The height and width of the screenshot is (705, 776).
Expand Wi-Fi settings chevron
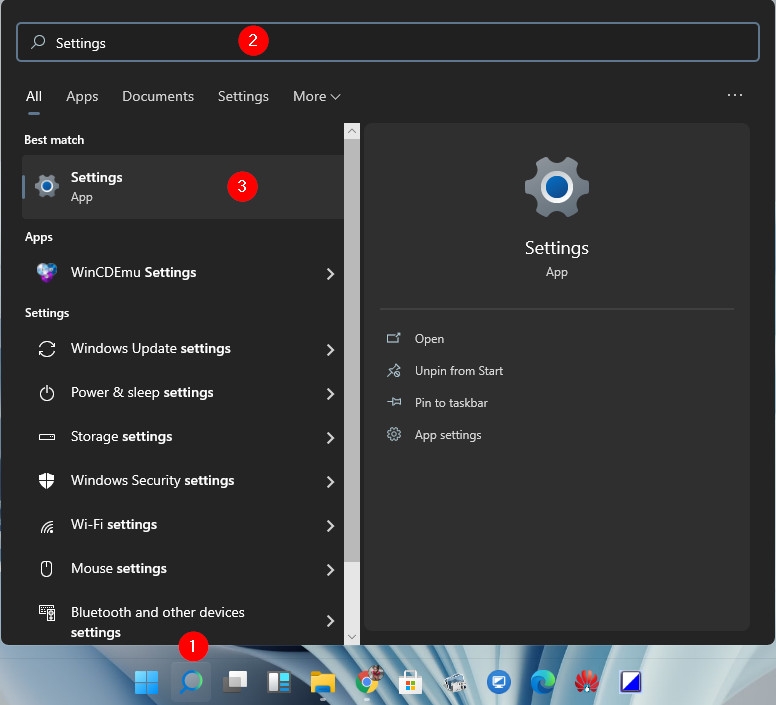[x=331, y=526]
